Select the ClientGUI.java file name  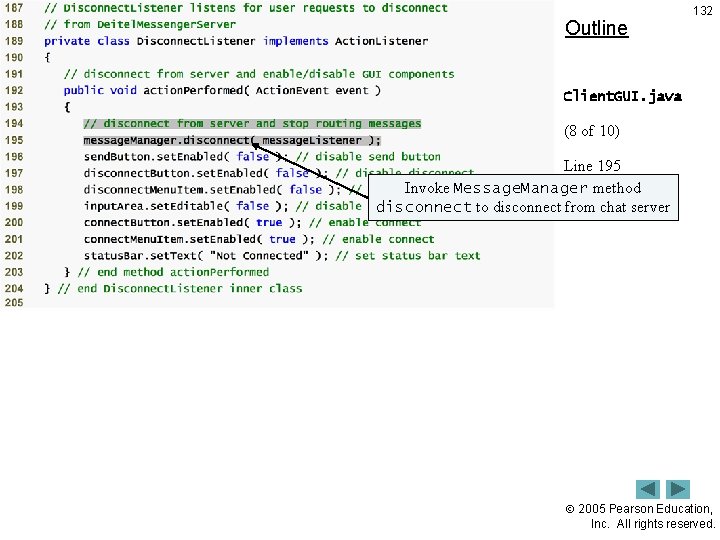(x=622, y=96)
